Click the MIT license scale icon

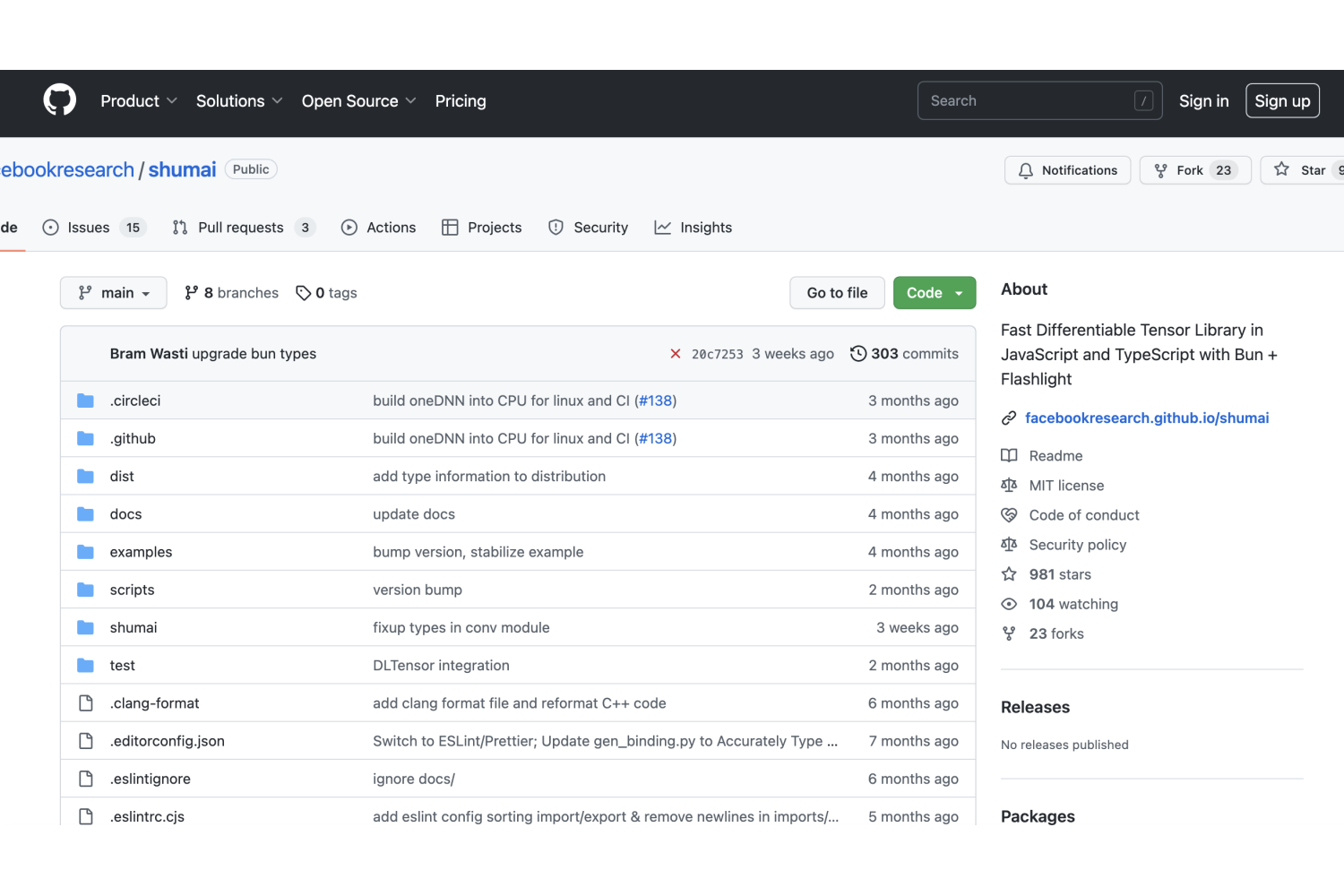coord(1009,486)
